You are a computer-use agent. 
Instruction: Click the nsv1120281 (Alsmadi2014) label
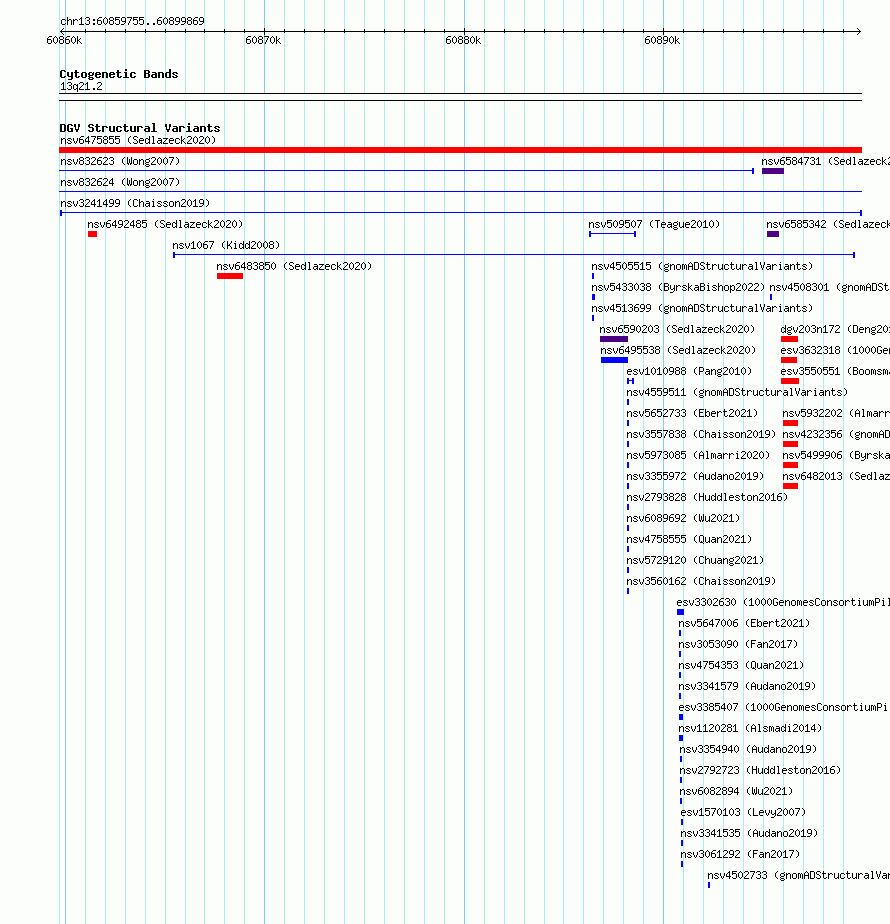pyautogui.click(x=750, y=729)
